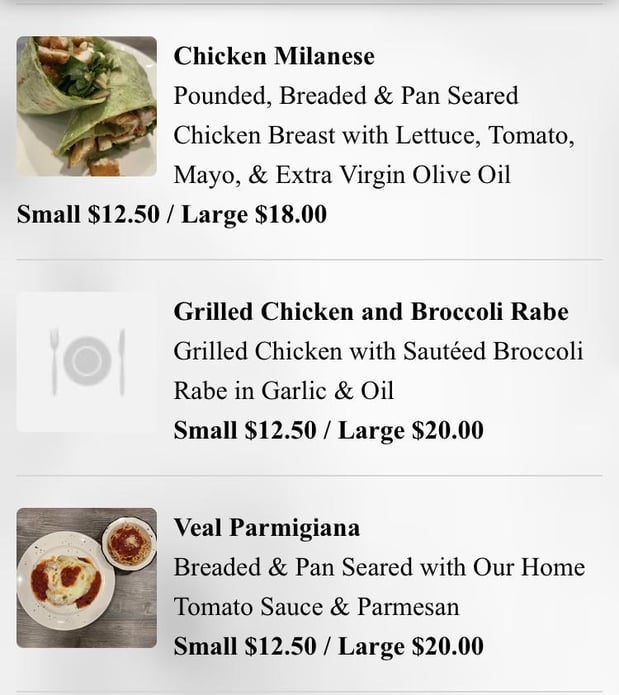Click the fork in the placeholder image
The height and width of the screenshot is (695, 619).
click(55, 361)
